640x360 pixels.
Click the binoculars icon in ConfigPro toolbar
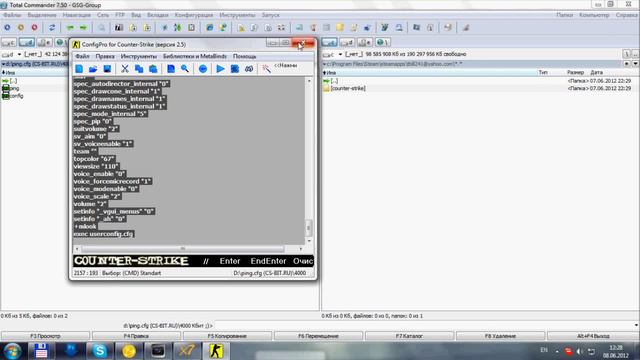click(x=249, y=69)
